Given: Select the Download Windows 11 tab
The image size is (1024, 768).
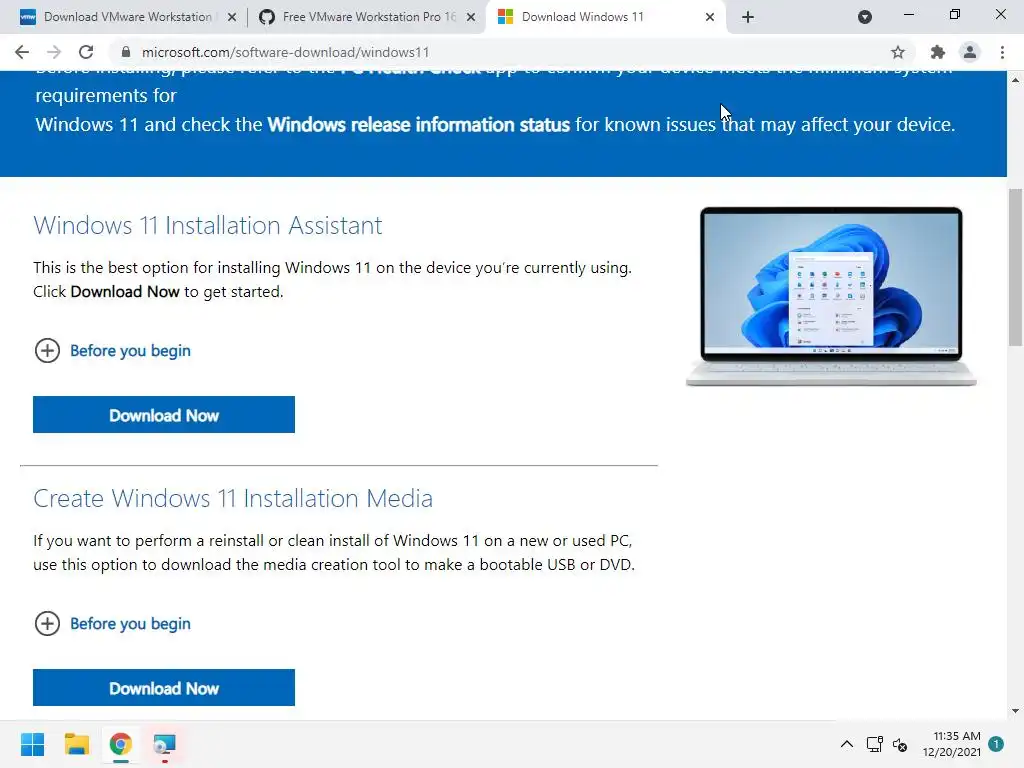Looking at the screenshot, I should point(604,17).
